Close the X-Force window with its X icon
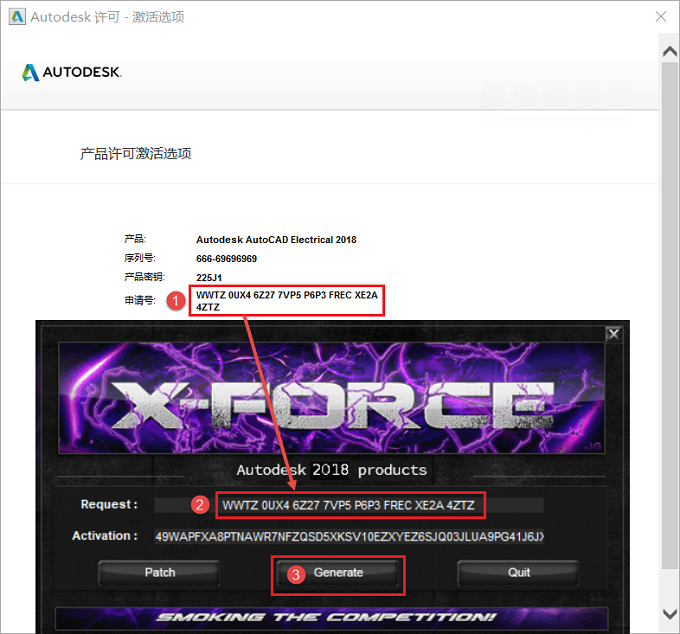Image resolution: width=680 pixels, height=634 pixels. click(x=614, y=334)
